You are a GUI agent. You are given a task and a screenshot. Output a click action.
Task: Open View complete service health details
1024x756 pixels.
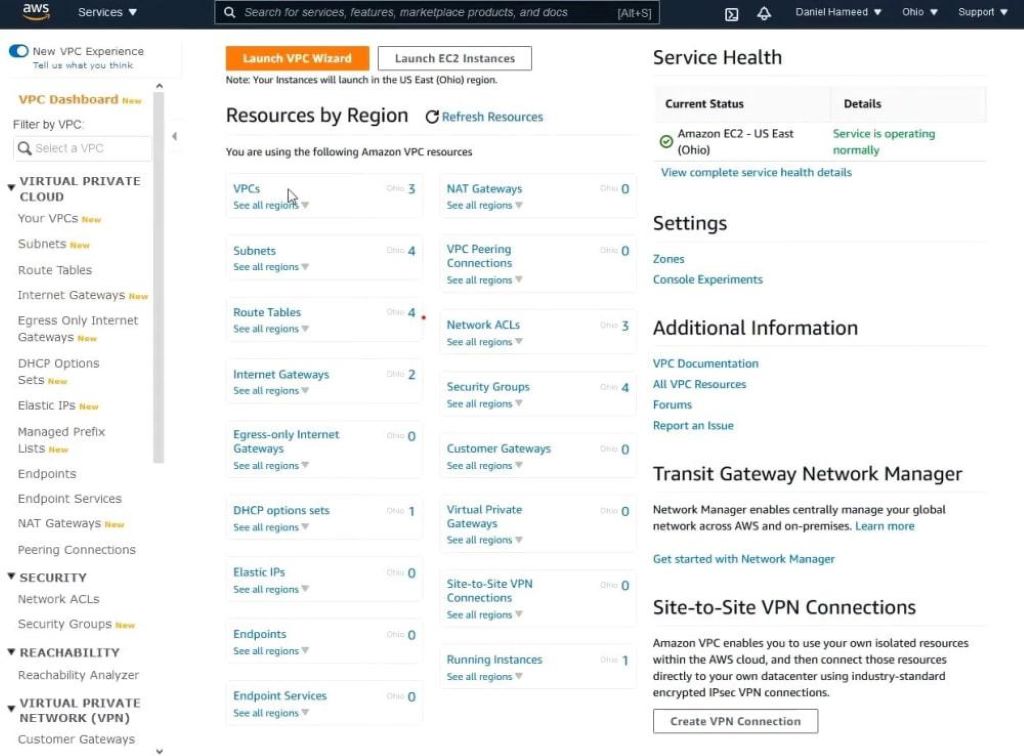click(756, 172)
